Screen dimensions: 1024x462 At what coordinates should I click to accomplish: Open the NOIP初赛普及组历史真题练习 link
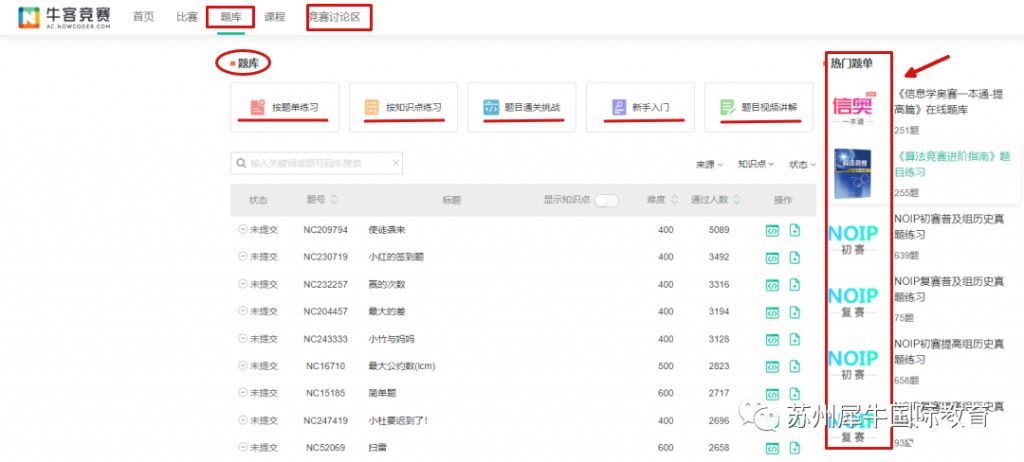point(949,226)
